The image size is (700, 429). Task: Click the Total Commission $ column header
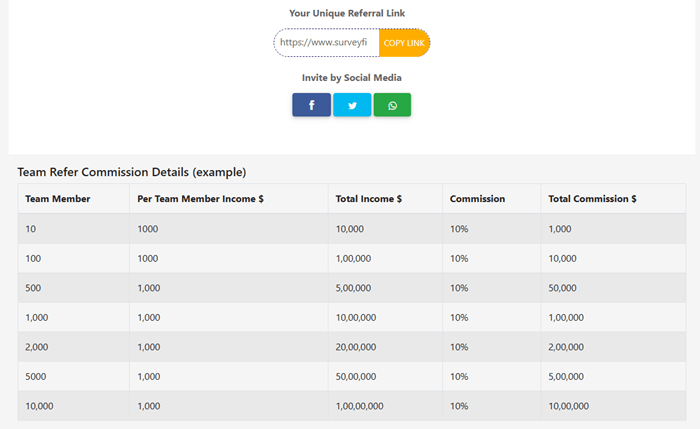[592, 199]
